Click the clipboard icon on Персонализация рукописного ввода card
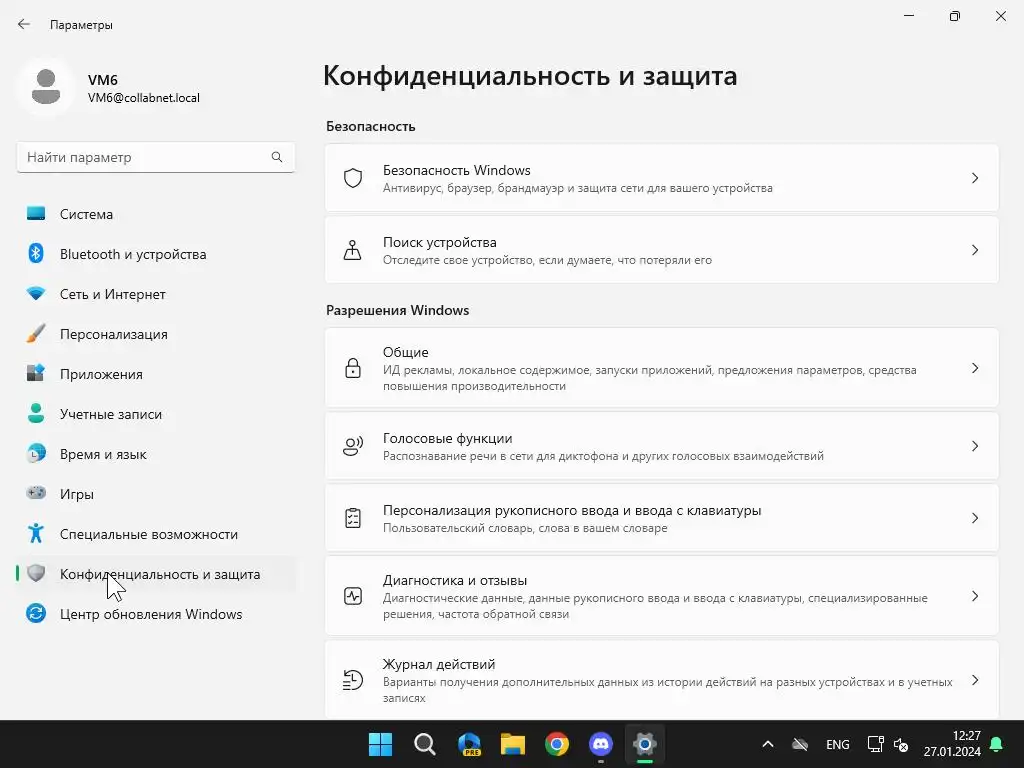 pyautogui.click(x=353, y=519)
